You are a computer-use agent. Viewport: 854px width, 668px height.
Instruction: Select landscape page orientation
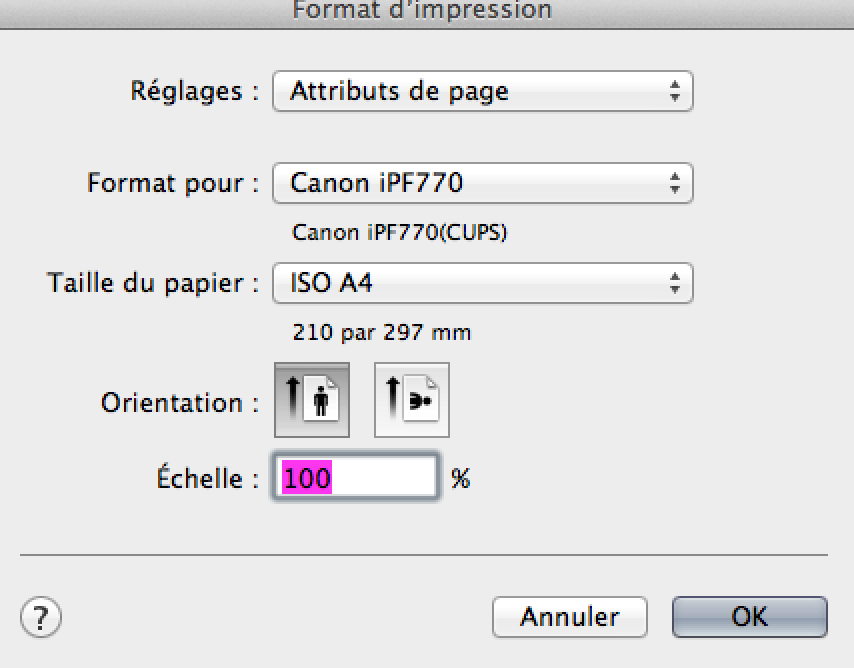(412, 400)
